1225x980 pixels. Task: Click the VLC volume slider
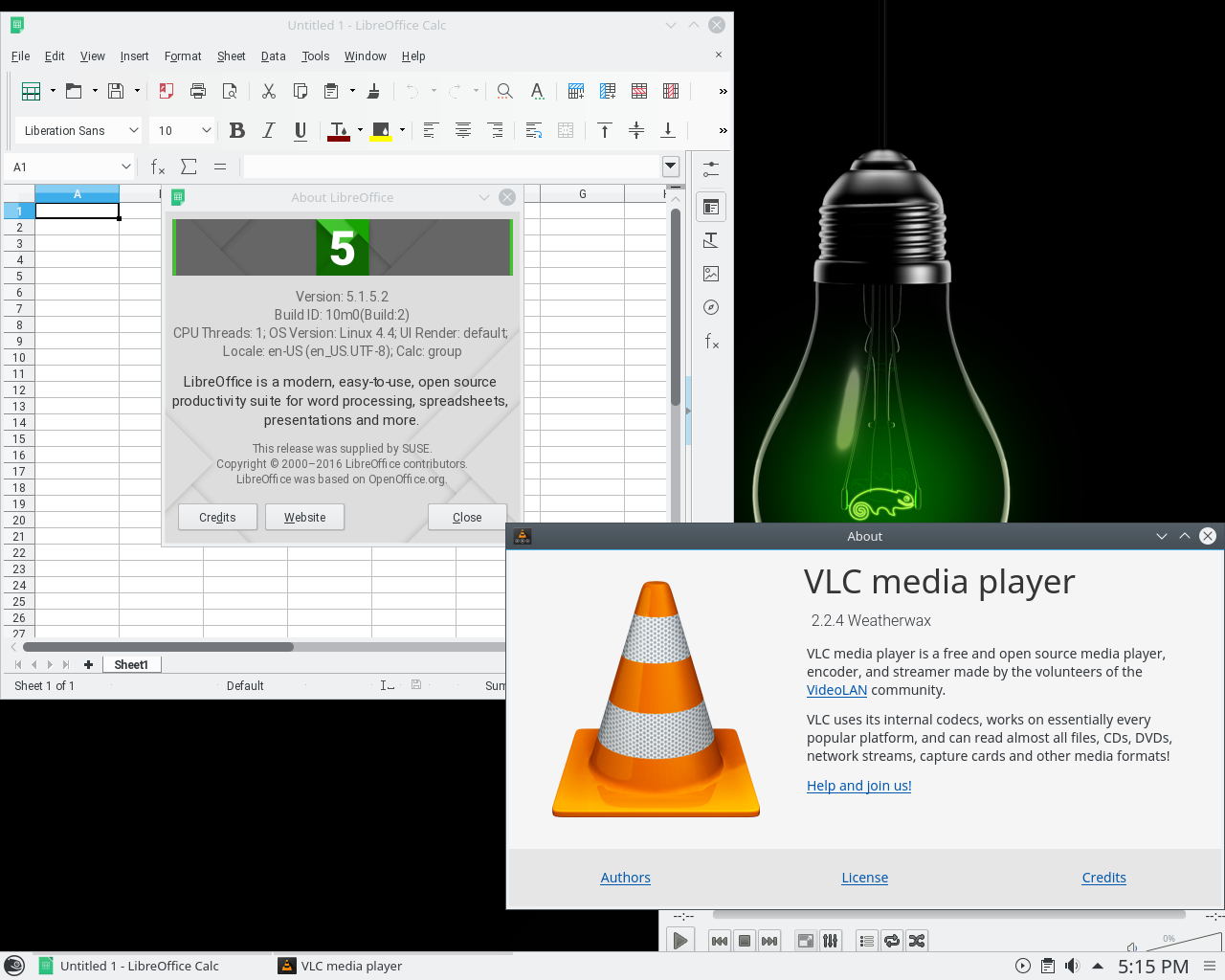point(1182,943)
